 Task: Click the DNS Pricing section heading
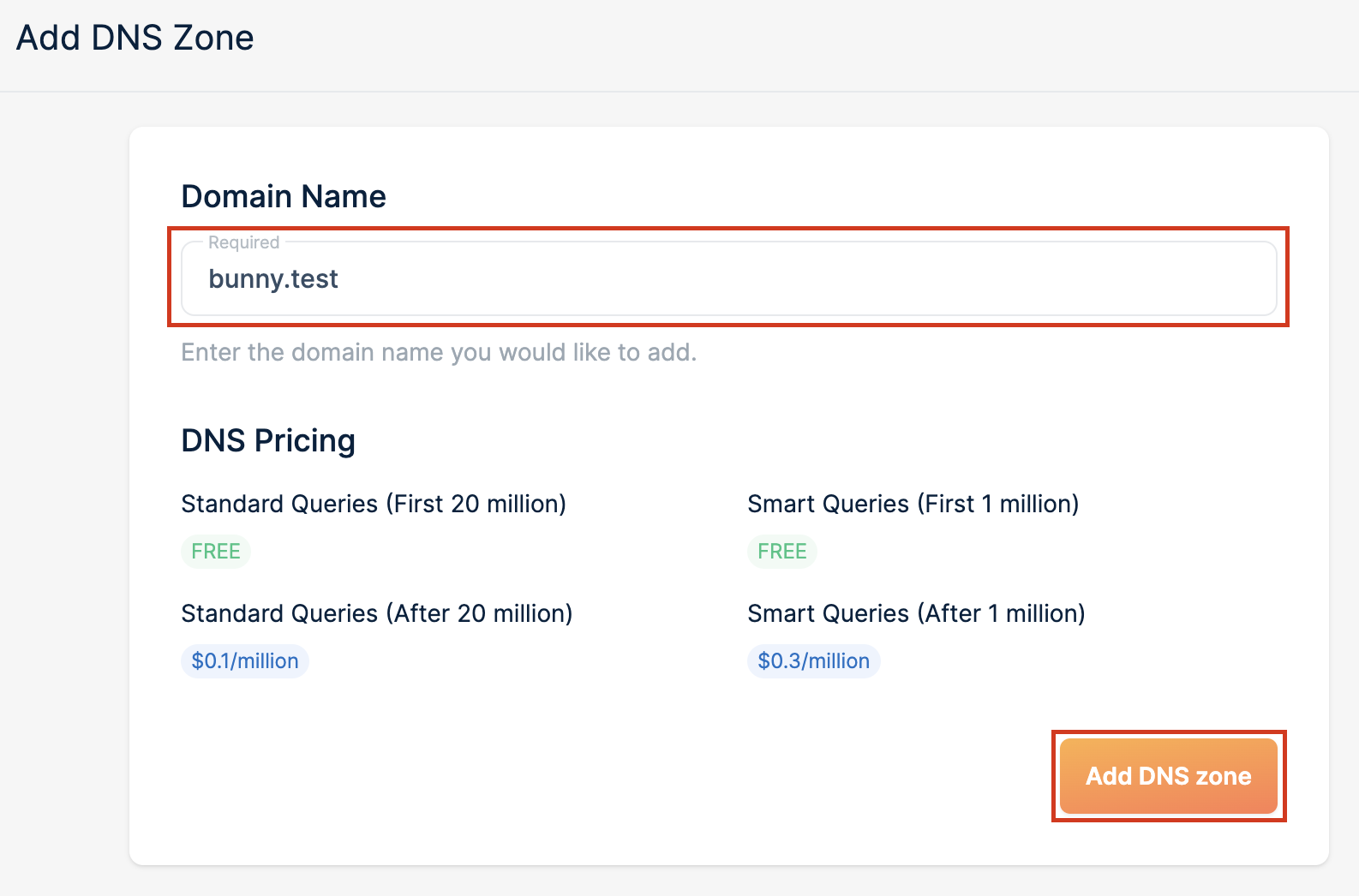268,440
